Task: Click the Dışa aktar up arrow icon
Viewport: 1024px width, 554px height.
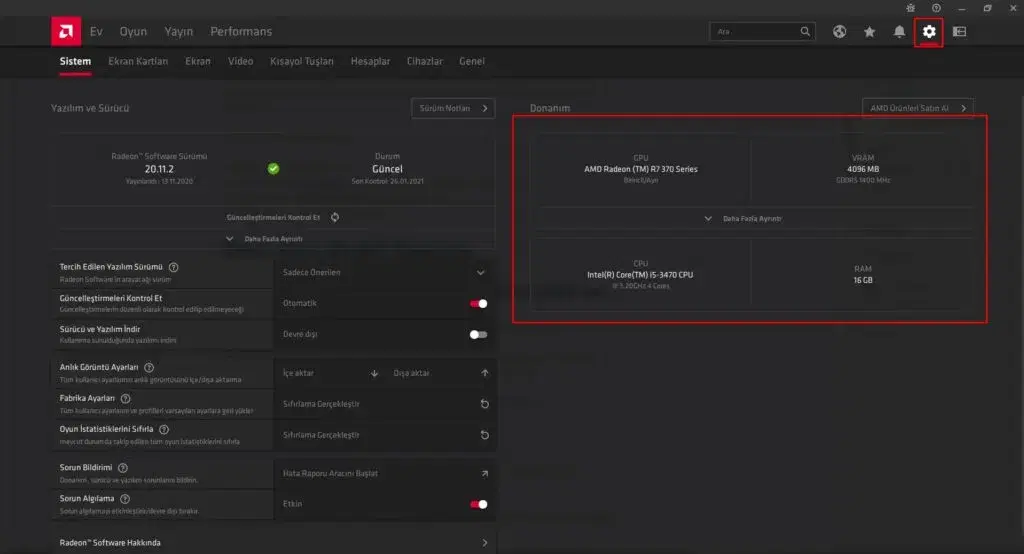Action: (x=485, y=373)
